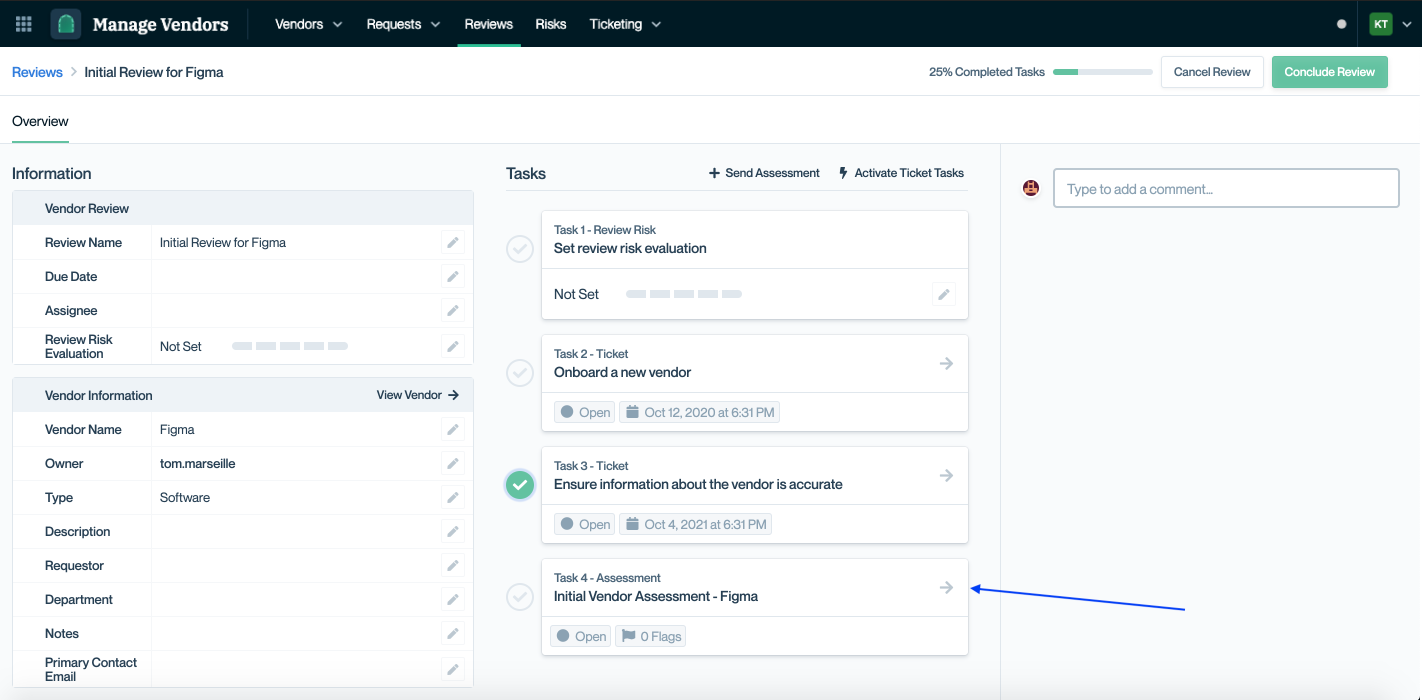
Task: Click the 'Initial Review for Figma' name value
Action: pyautogui.click(x=223, y=243)
